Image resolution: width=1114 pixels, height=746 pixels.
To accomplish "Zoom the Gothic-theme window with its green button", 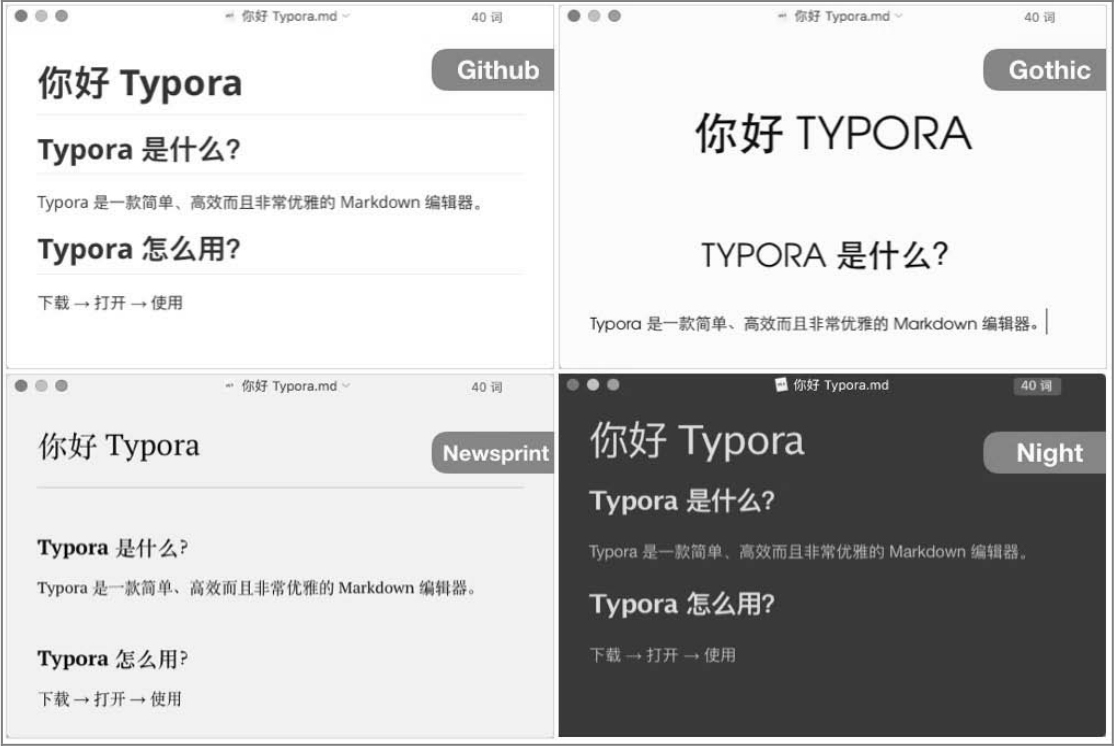I will (x=615, y=16).
